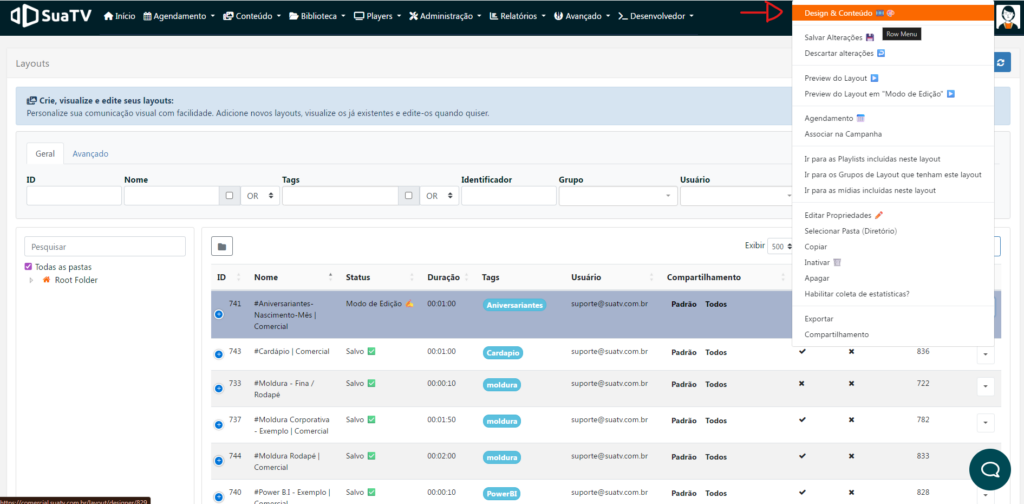
Task: Click the Pesquisar folder search field
Action: 105,246
